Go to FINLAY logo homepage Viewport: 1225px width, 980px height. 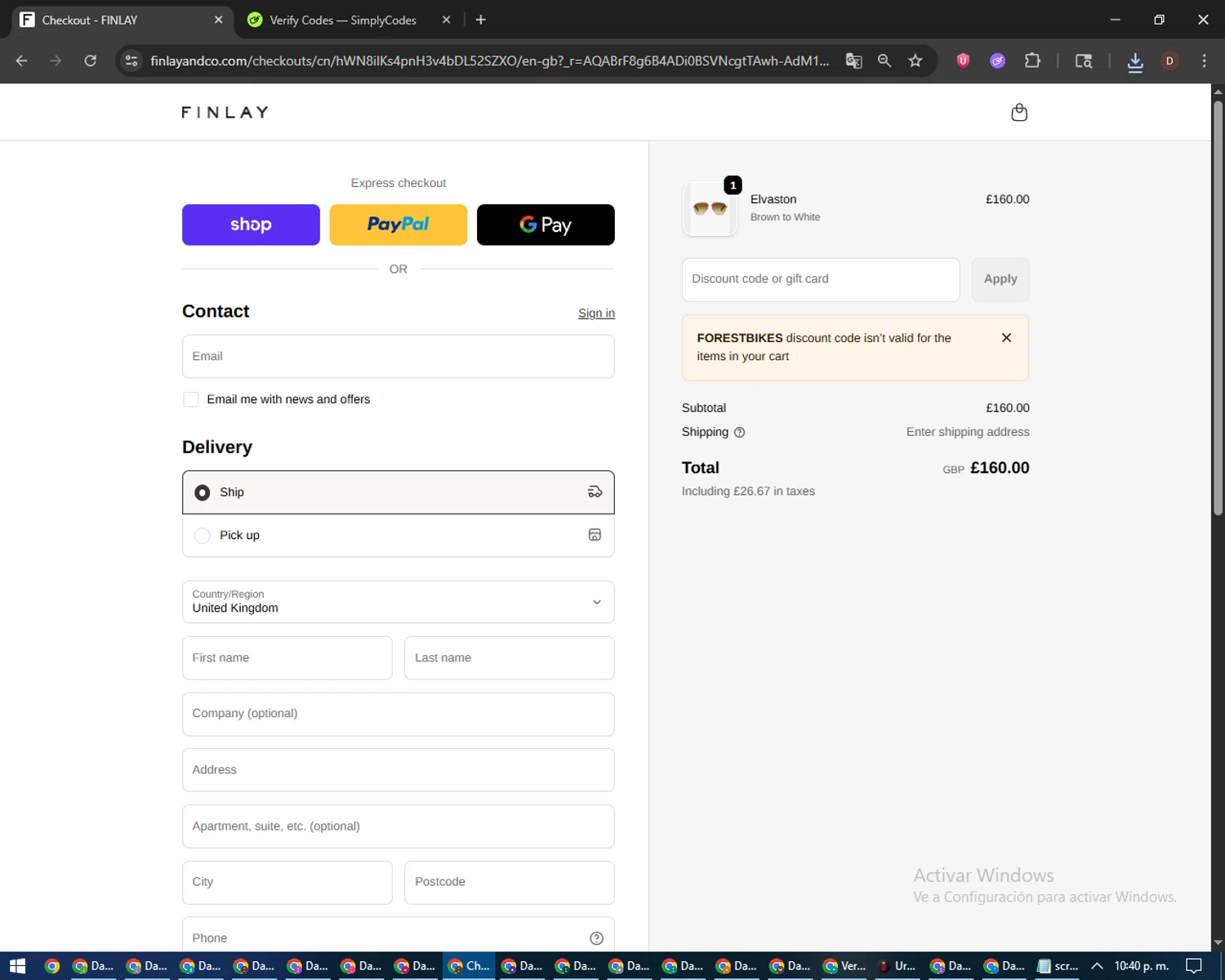pyautogui.click(x=225, y=113)
